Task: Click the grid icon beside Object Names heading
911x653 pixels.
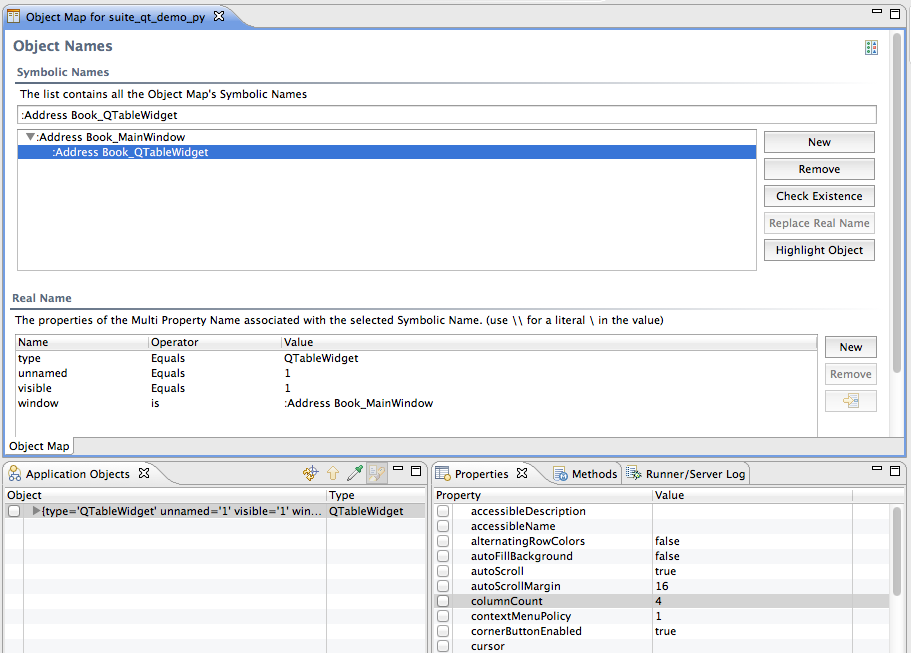Action: pyautogui.click(x=871, y=48)
